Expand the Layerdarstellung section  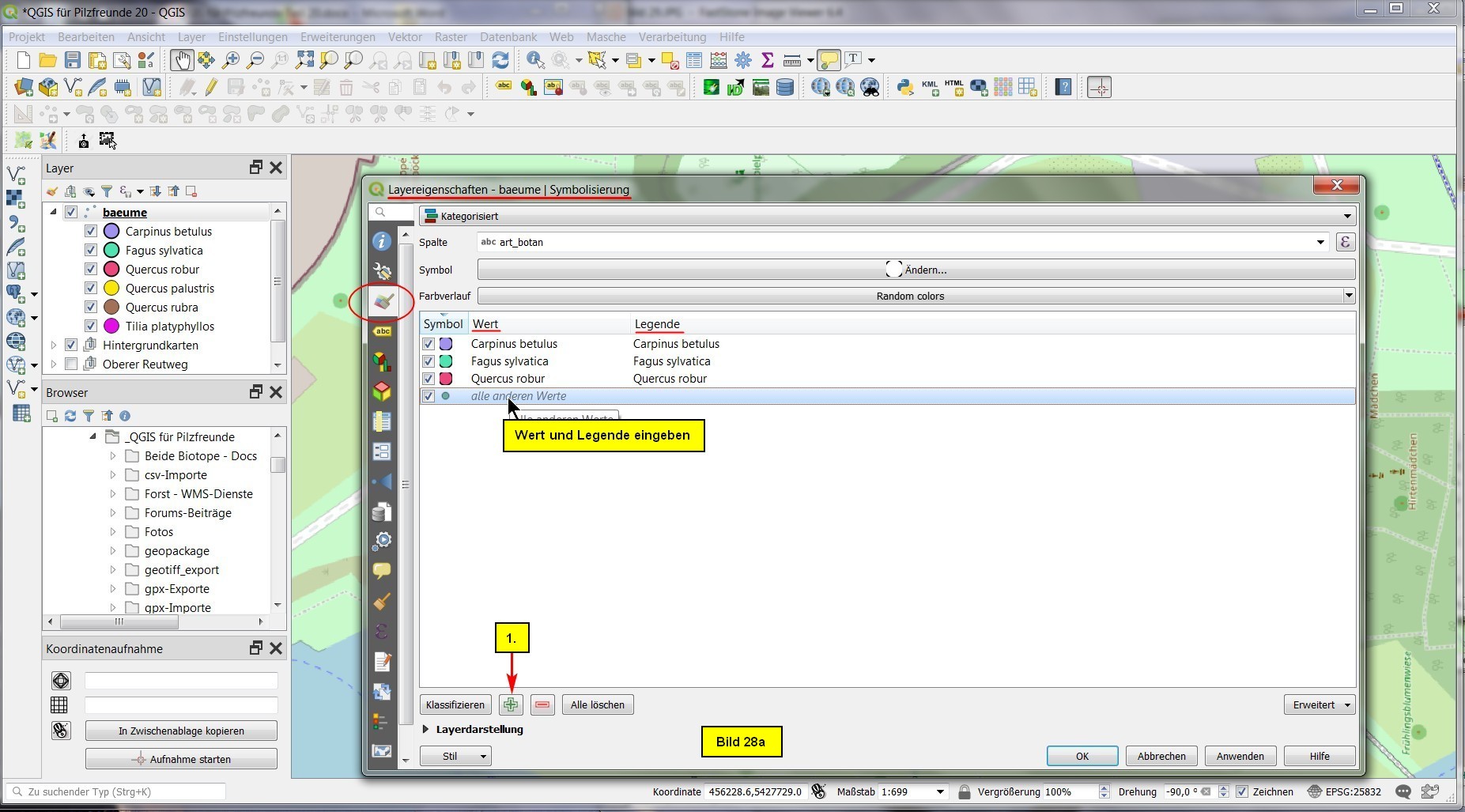coord(426,729)
